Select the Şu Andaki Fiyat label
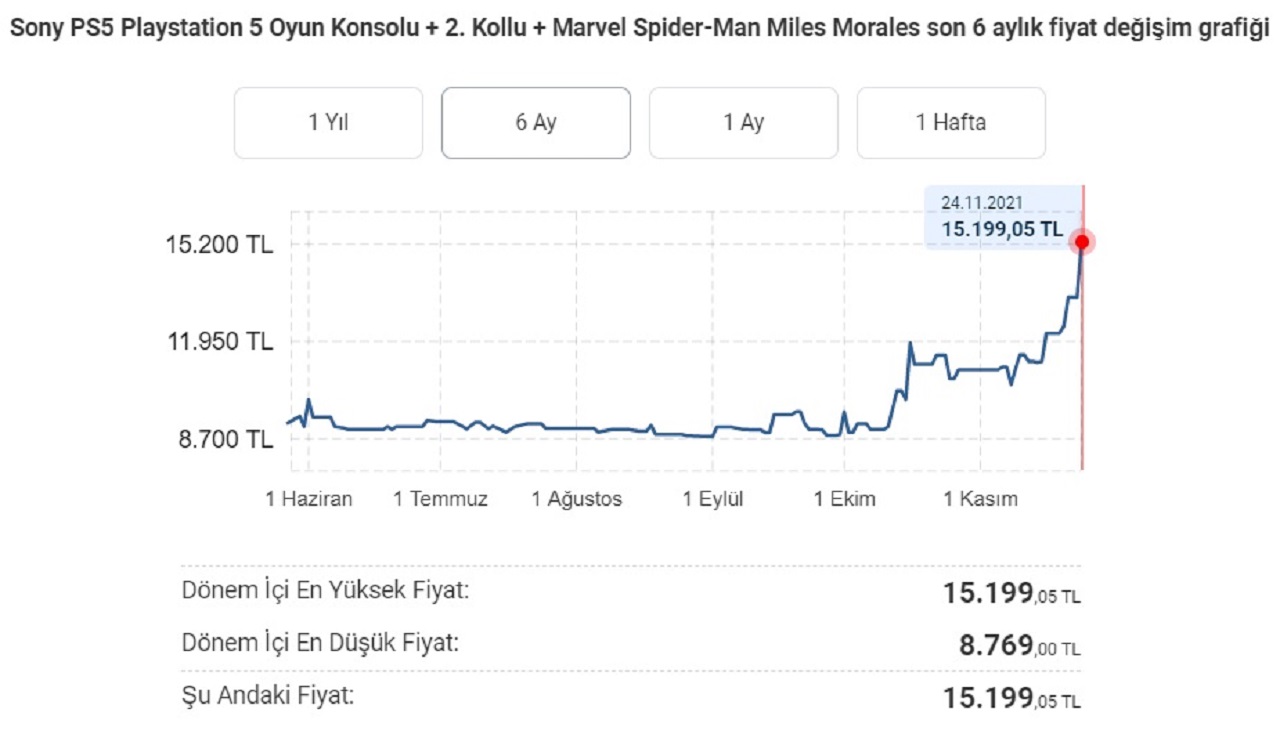Screen dimensions: 1280x745 point(267,695)
